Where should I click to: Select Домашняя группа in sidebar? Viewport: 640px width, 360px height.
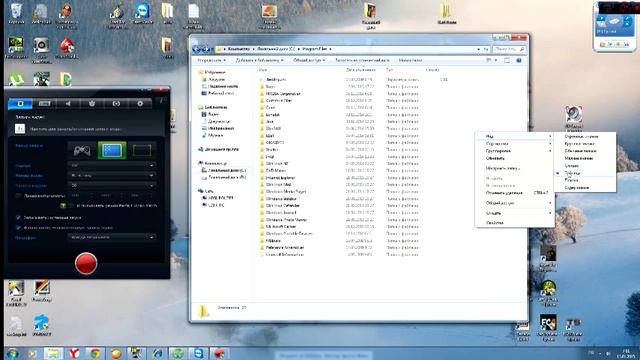pyautogui.click(x=219, y=149)
